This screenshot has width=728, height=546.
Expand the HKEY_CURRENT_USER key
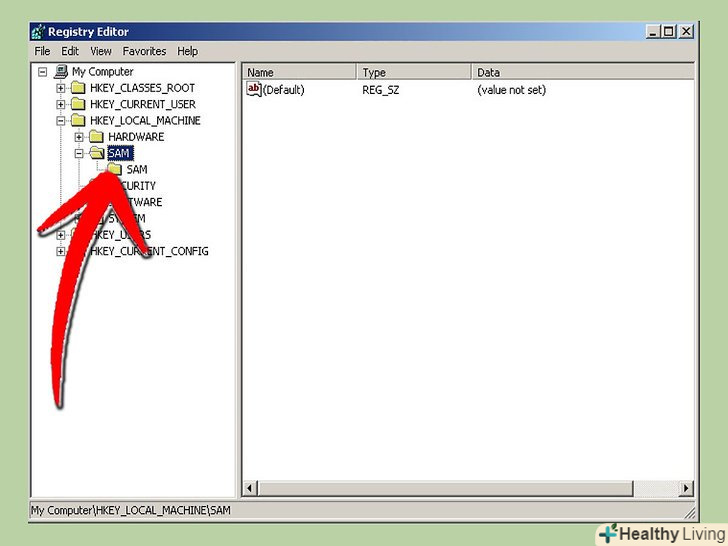[x=61, y=104]
